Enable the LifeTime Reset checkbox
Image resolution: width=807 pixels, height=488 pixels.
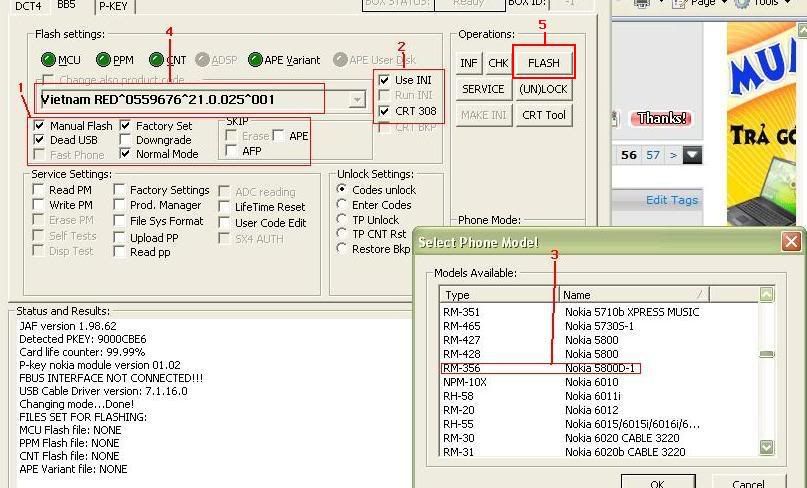point(224,207)
